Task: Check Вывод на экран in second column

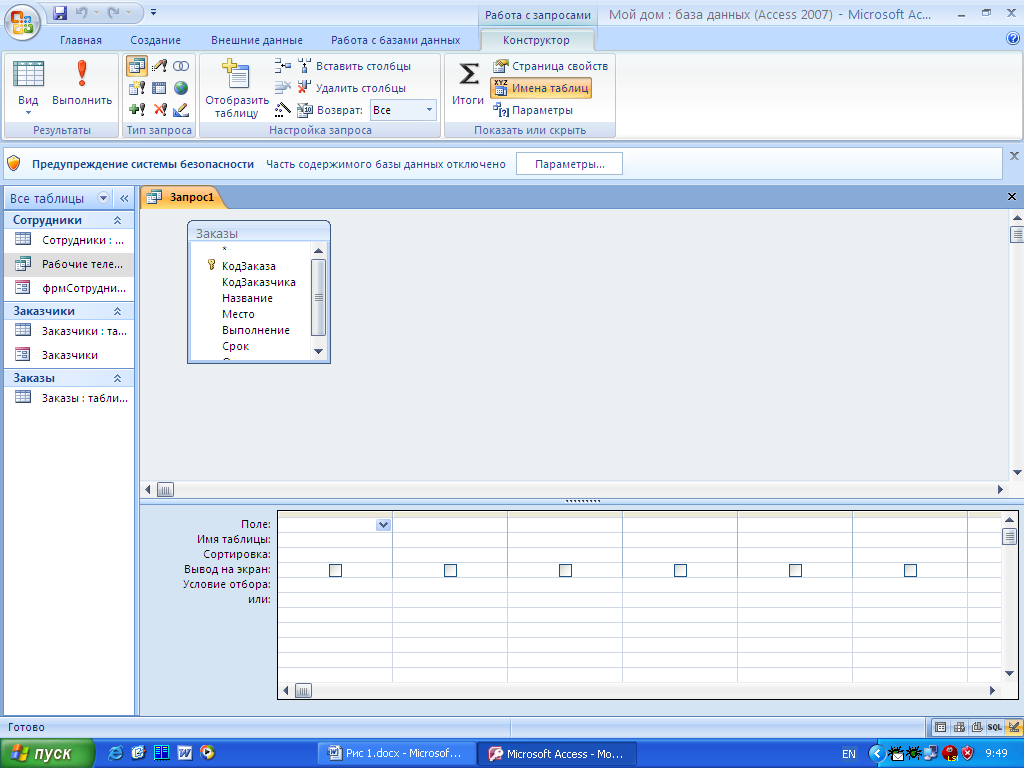Action: (451, 570)
